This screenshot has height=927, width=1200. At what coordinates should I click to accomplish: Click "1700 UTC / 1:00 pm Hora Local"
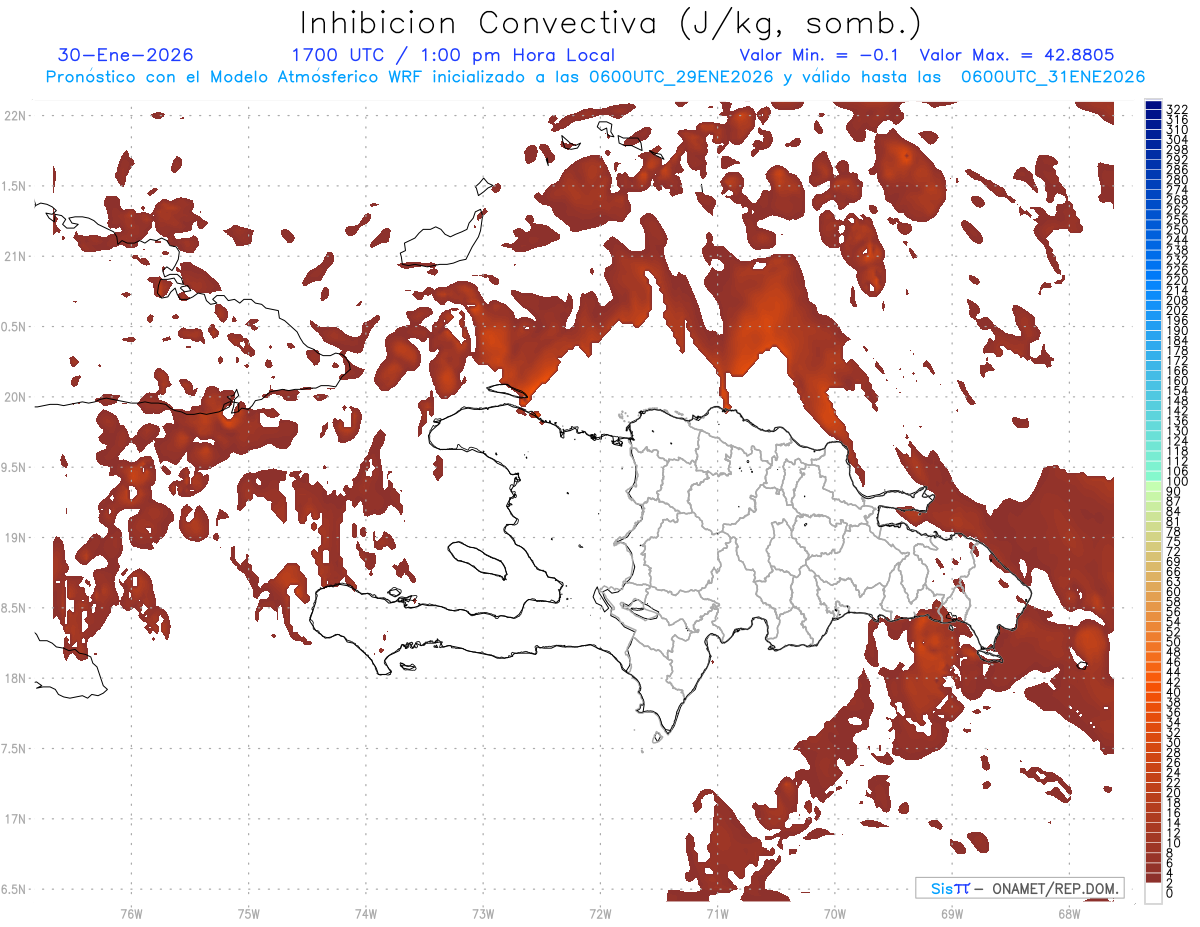point(453,55)
